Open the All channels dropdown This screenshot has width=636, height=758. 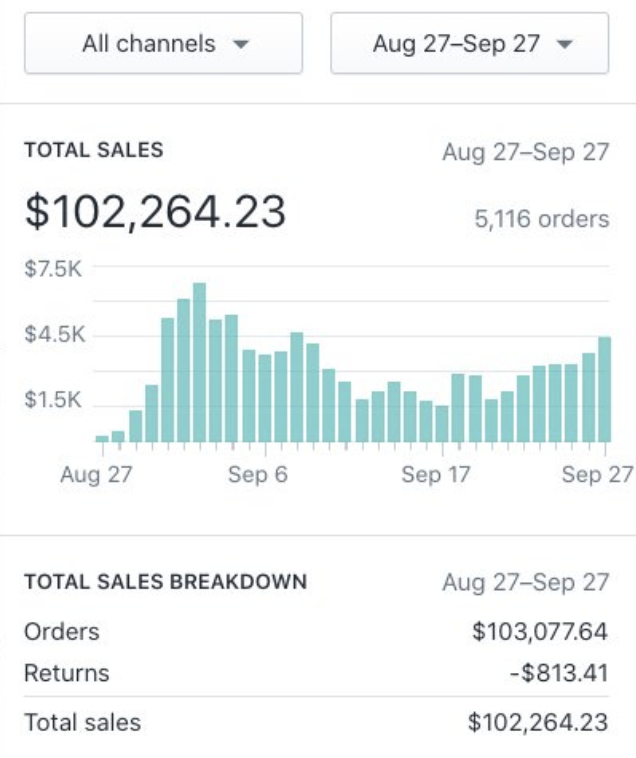(163, 43)
